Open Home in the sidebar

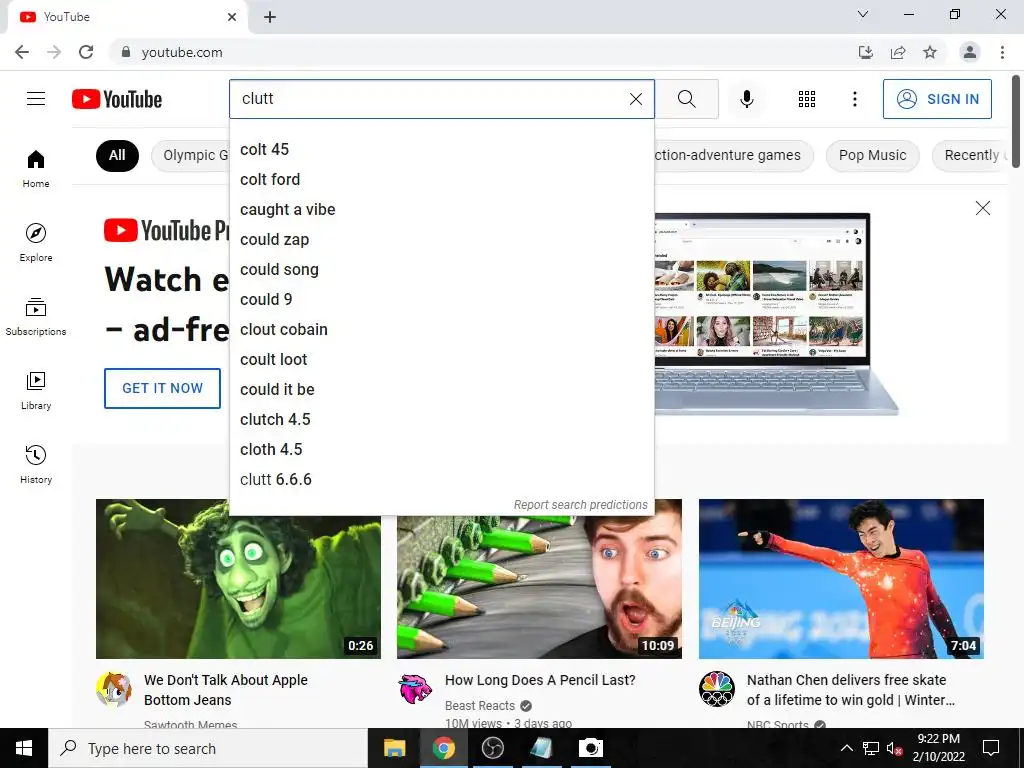coord(36,168)
